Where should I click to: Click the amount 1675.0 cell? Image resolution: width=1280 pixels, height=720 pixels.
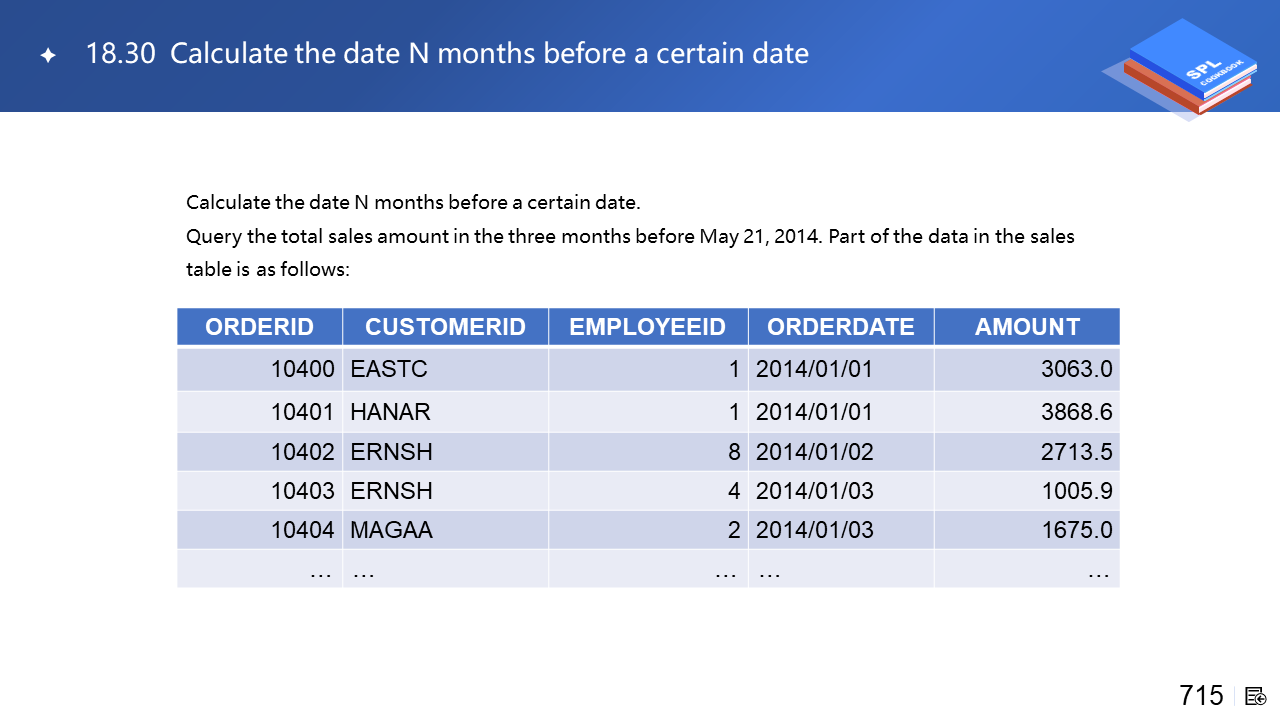(x=1076, y=530)
